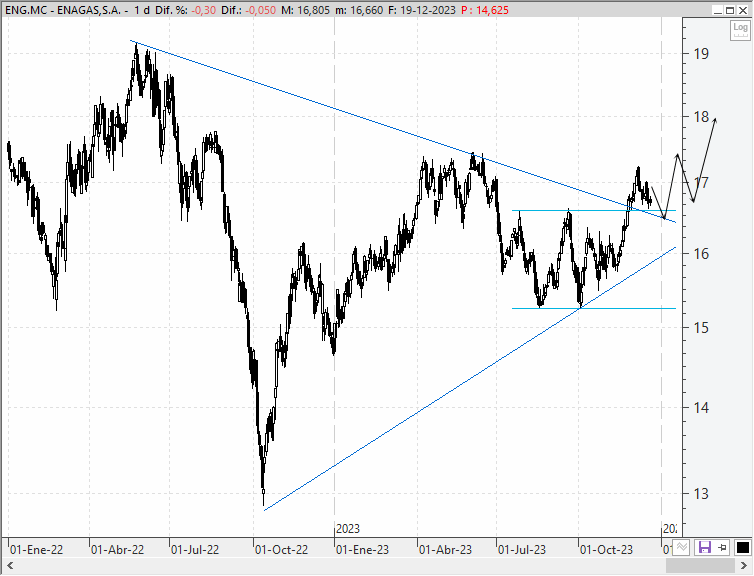Screen dimensions: 754x576
Task: Maximize the ENAGAS chart window
Action: 730,10
